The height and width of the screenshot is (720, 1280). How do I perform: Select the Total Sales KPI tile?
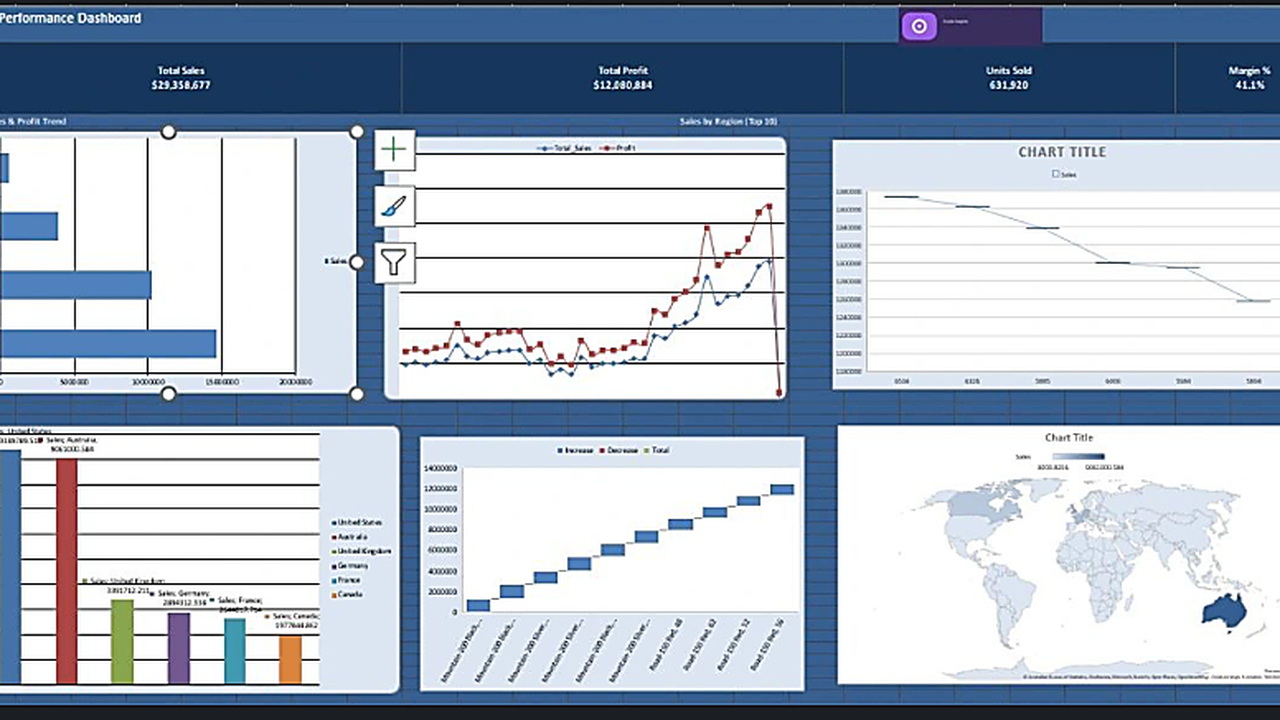(x=181, y=78)
